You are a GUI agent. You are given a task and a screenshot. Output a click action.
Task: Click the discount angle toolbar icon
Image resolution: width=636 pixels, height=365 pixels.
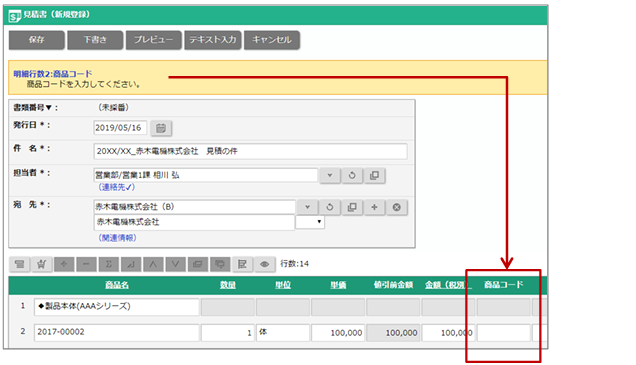point(131,264)
